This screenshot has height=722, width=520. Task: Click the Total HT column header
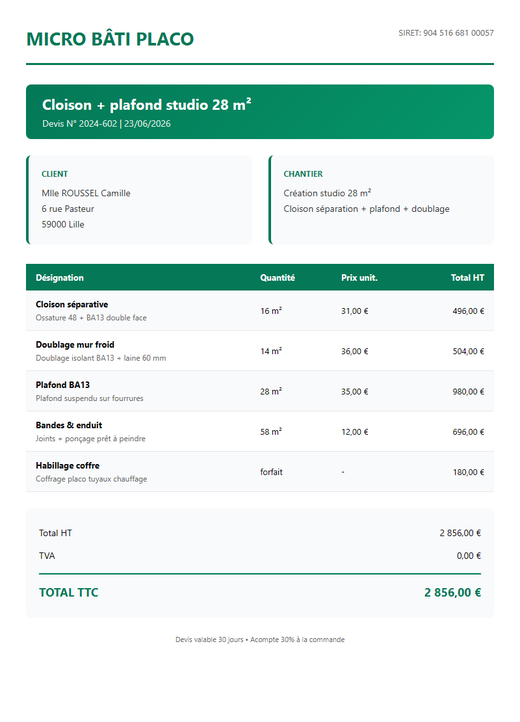(467, 278)
